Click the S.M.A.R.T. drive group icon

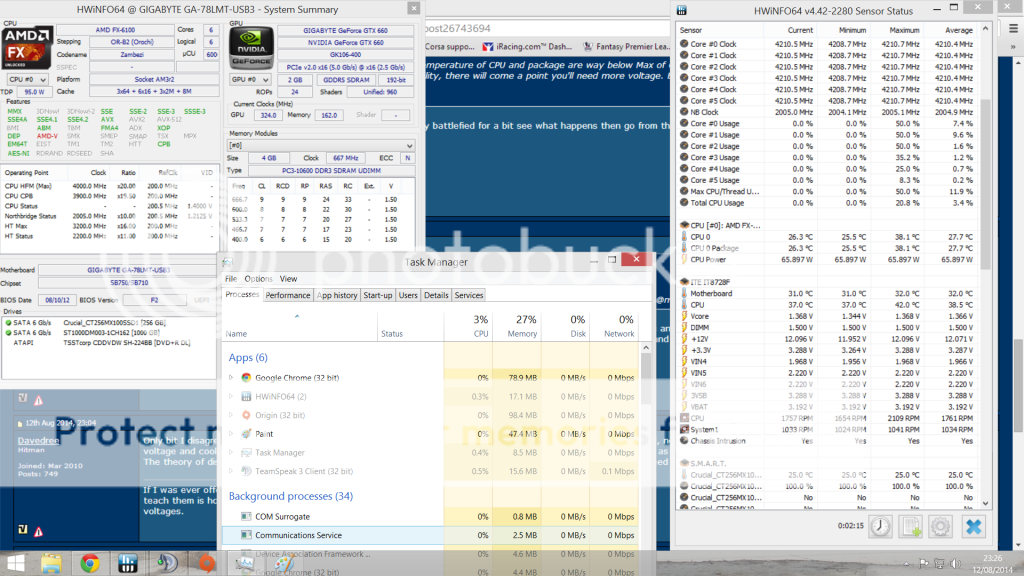pos(684,463)
